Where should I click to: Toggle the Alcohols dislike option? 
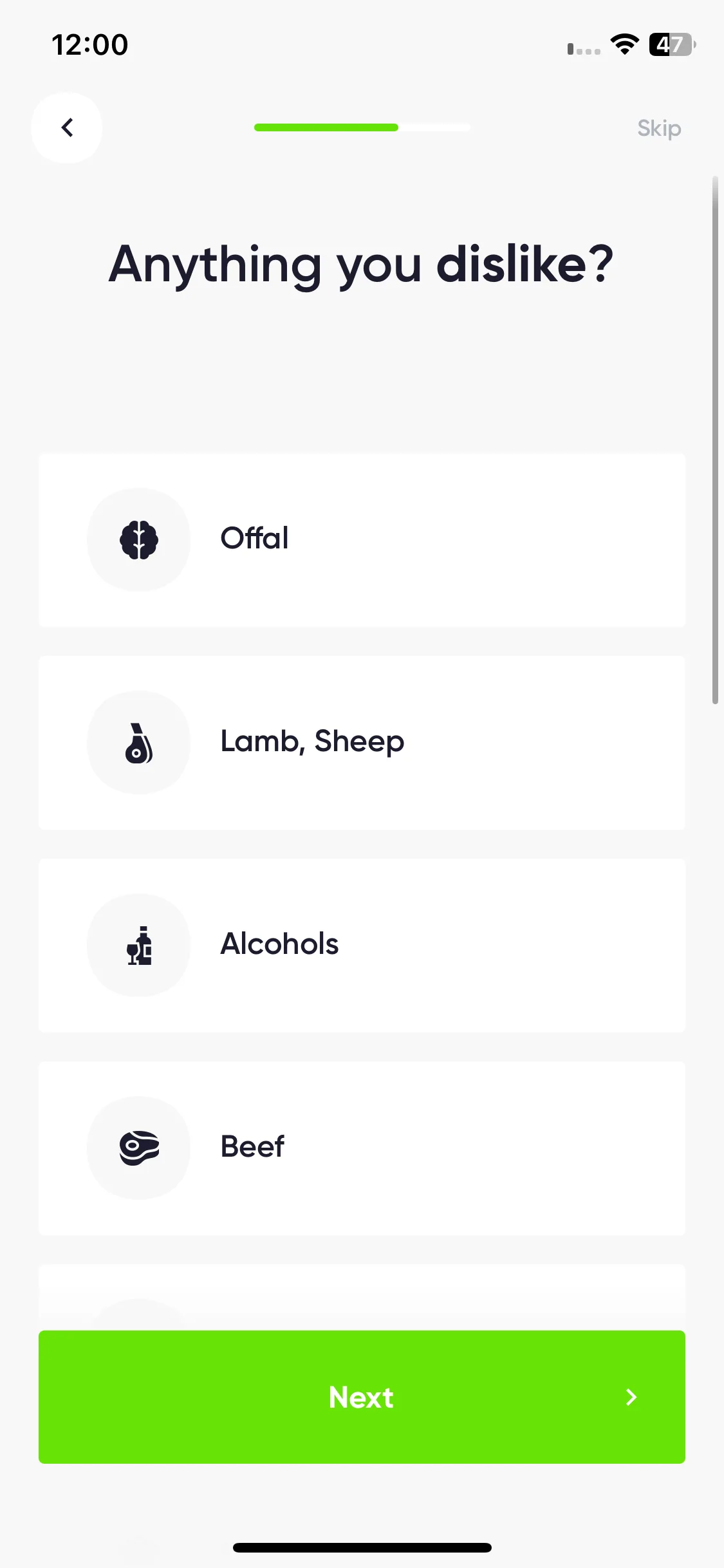[x=362, y=945]
